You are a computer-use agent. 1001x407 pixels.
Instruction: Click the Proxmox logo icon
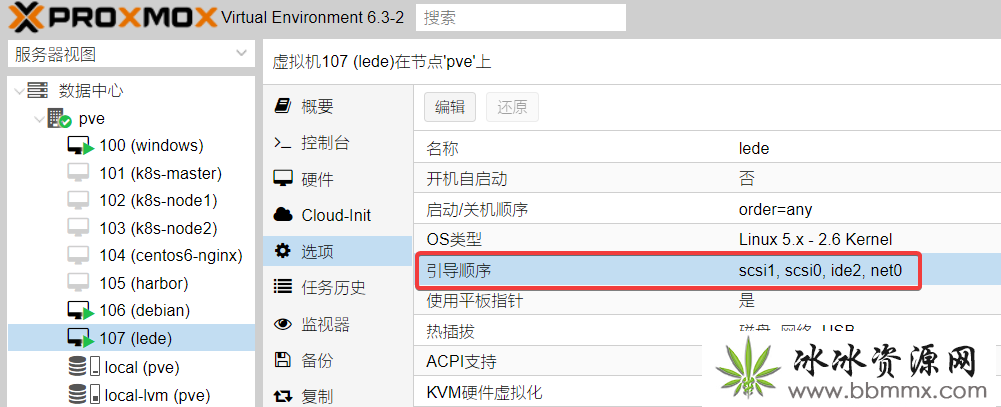26,17
